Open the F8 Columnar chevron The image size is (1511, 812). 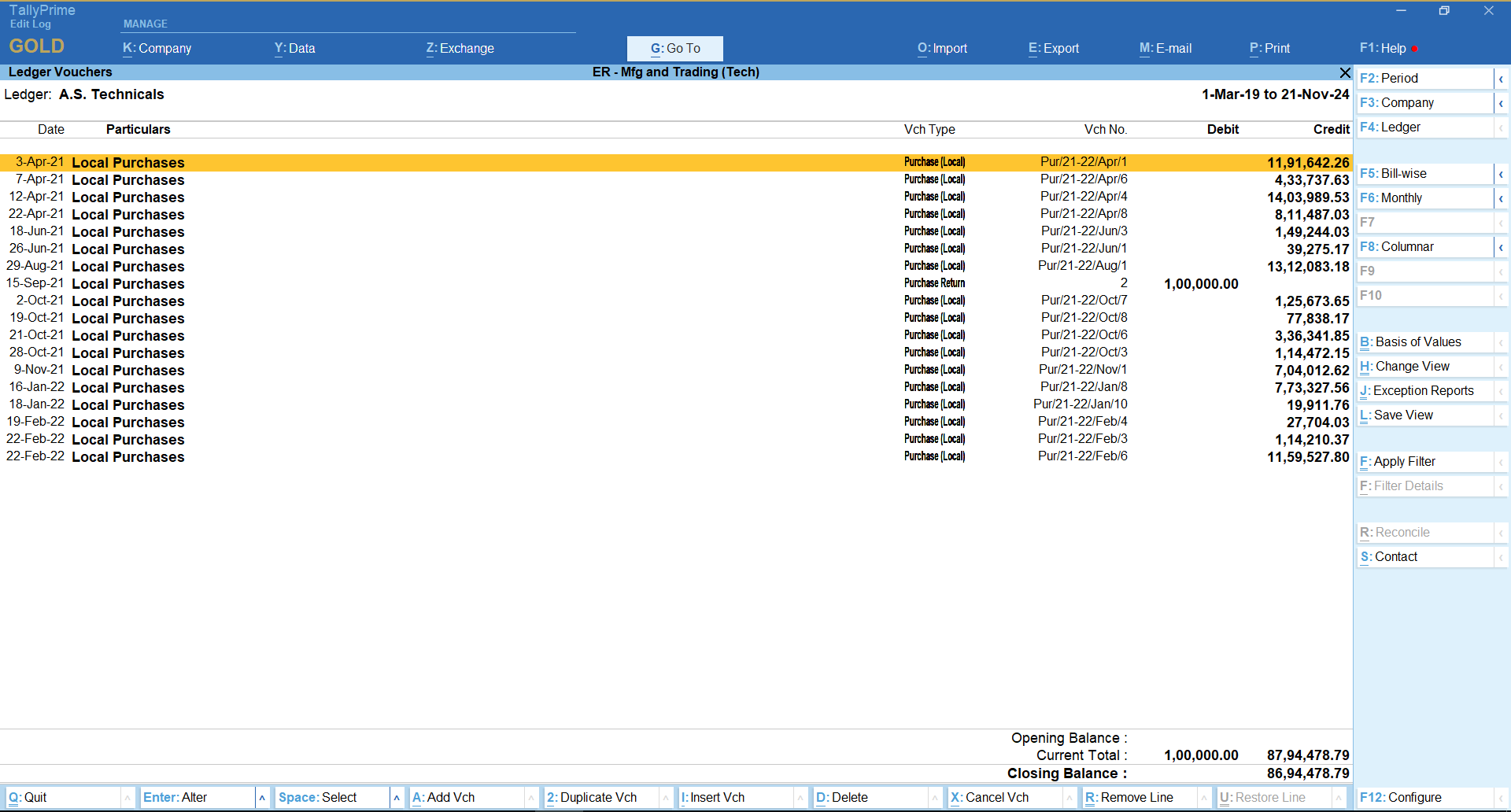[1501, 247]
